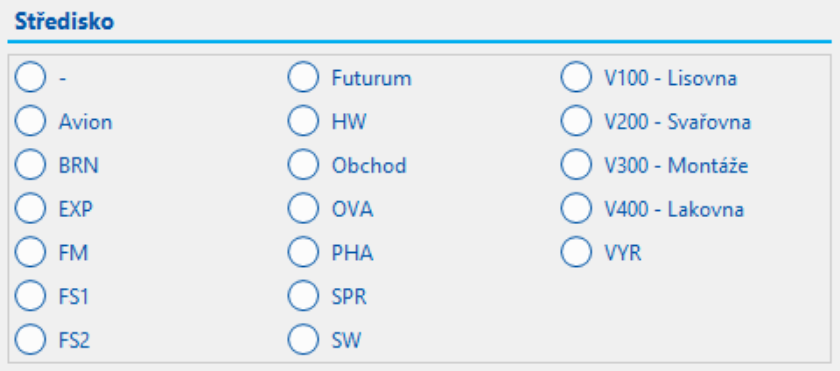Select BRN středisko option
Image resolution: width=840 pixels, height=371 pixels.
click(30, 164)
